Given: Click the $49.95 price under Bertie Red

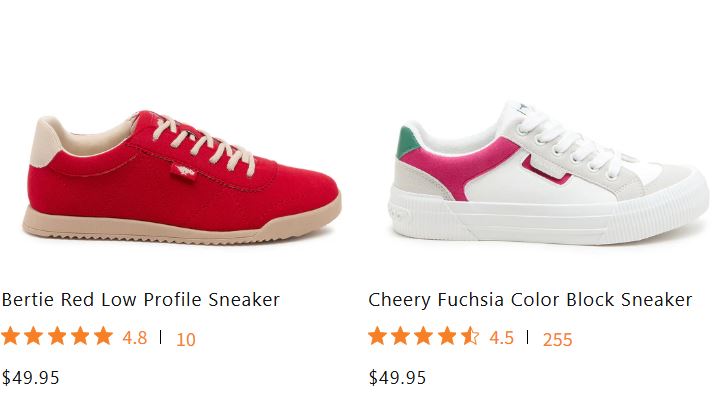Looking at the screenshot, I should coord(30,377).
